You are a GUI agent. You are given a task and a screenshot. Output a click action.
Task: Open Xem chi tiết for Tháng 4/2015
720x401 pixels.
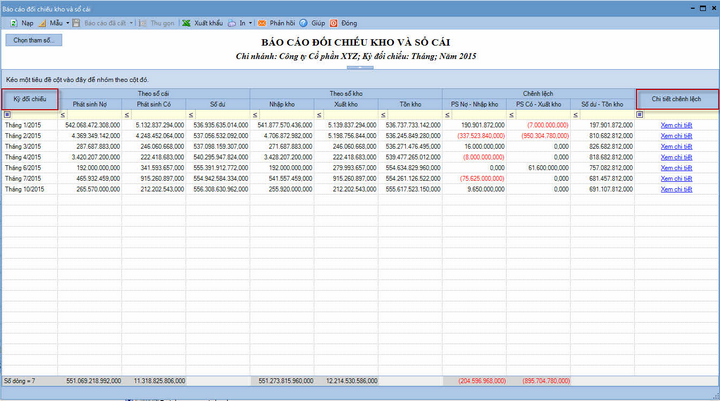tap(676, 157)
